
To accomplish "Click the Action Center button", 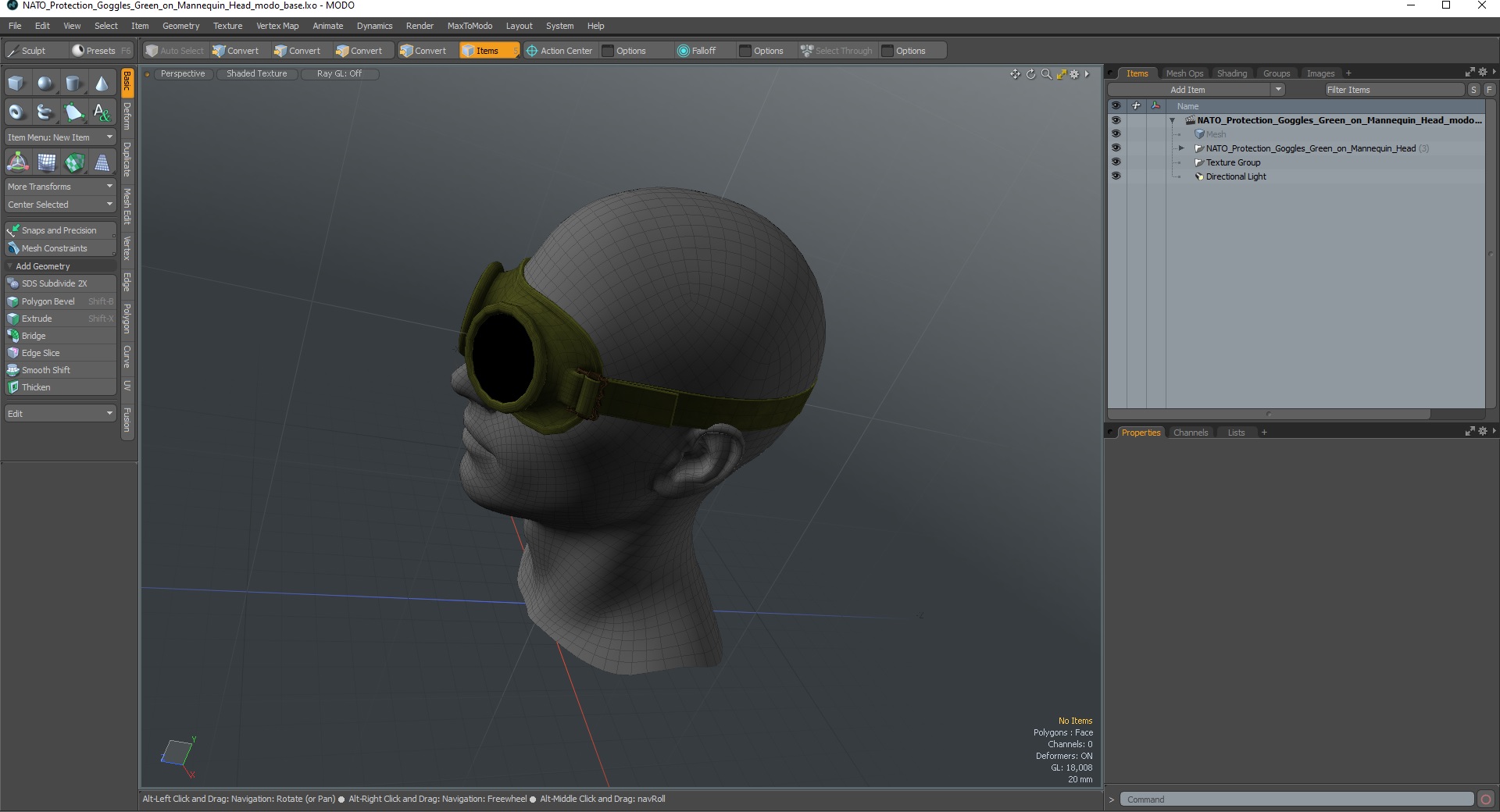I will tap(559, 51).
